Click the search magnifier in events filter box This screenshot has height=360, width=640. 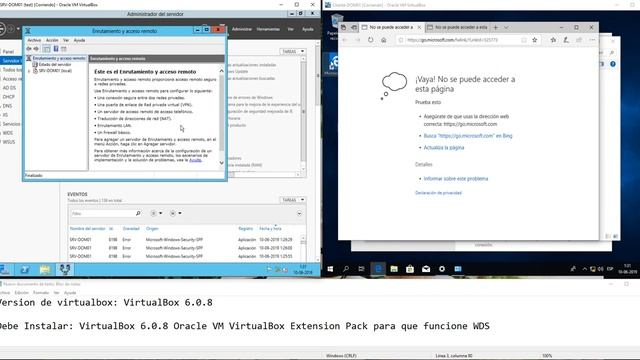pos(138,213)
